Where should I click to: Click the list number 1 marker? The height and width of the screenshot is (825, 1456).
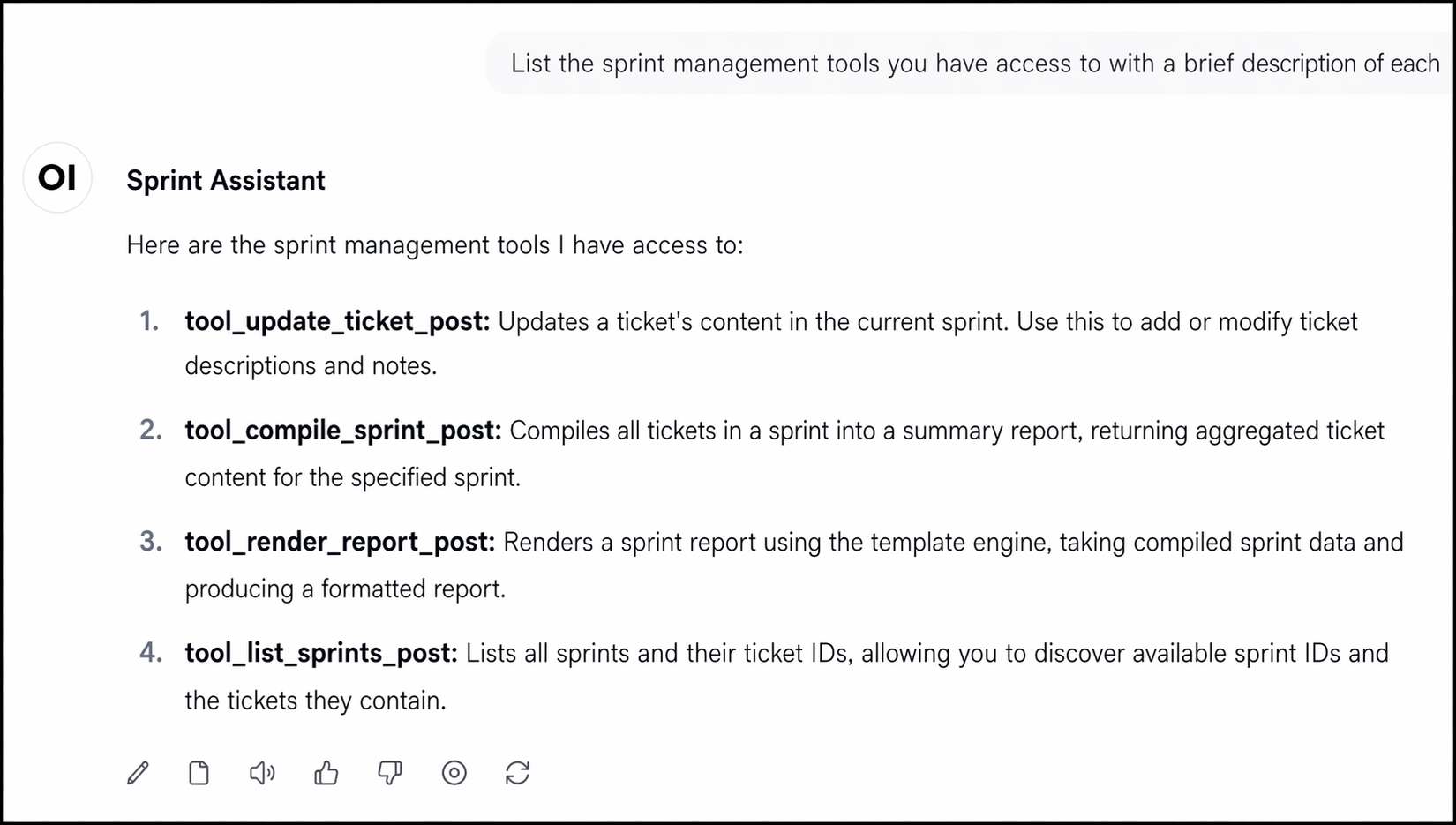point(150,321)
